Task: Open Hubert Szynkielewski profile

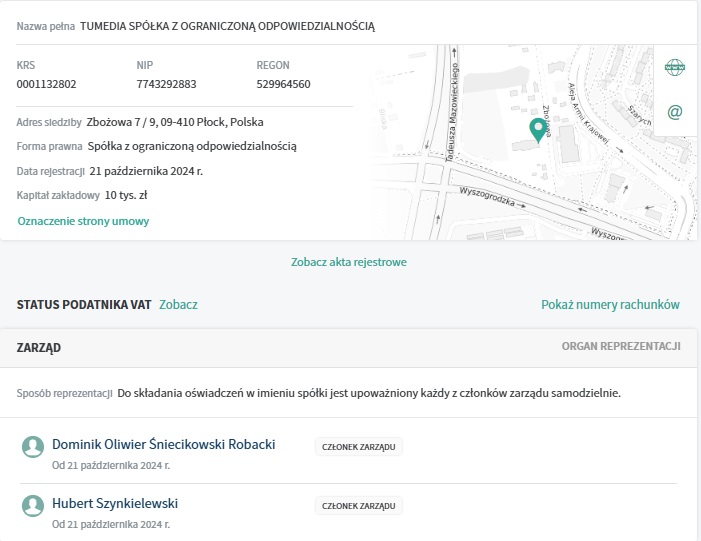Action: tap(115, 503)
